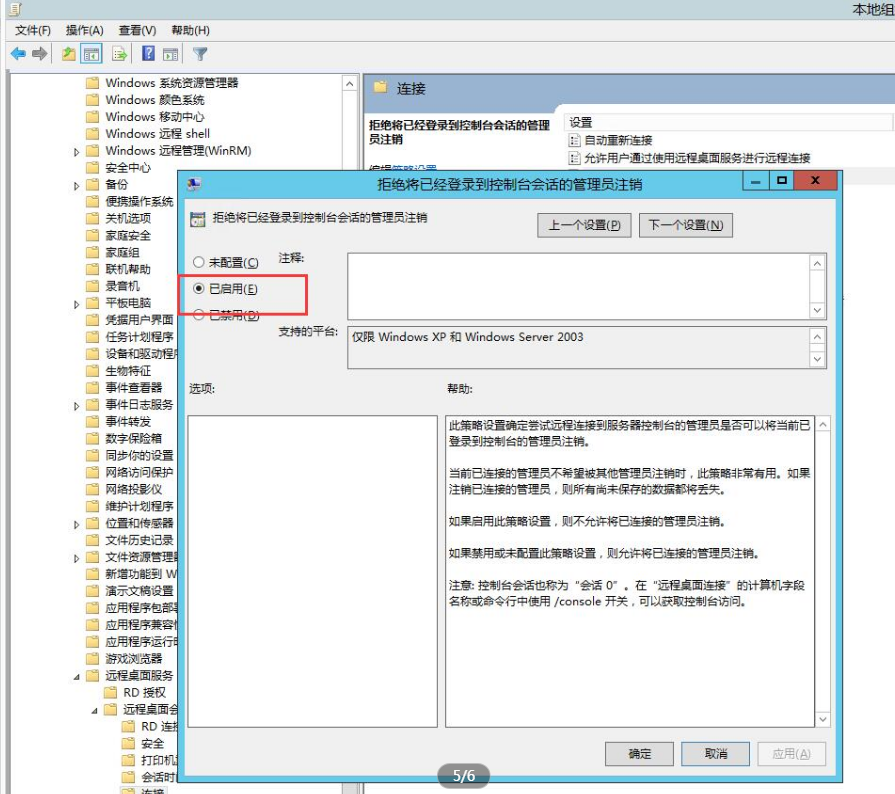Open Help via blue question mark icon

[148, 54]
